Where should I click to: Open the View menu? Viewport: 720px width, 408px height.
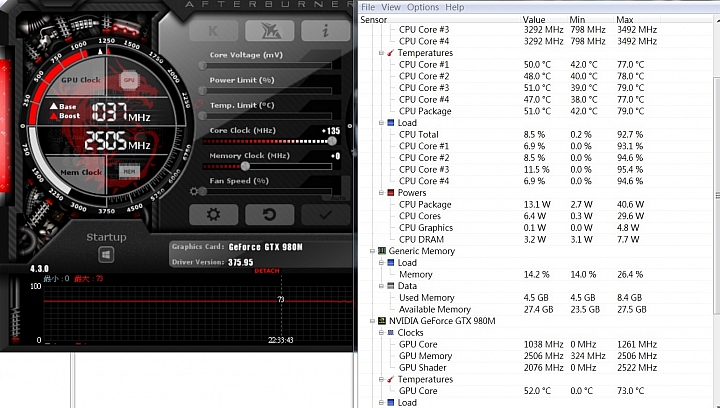tap(391, 7)
